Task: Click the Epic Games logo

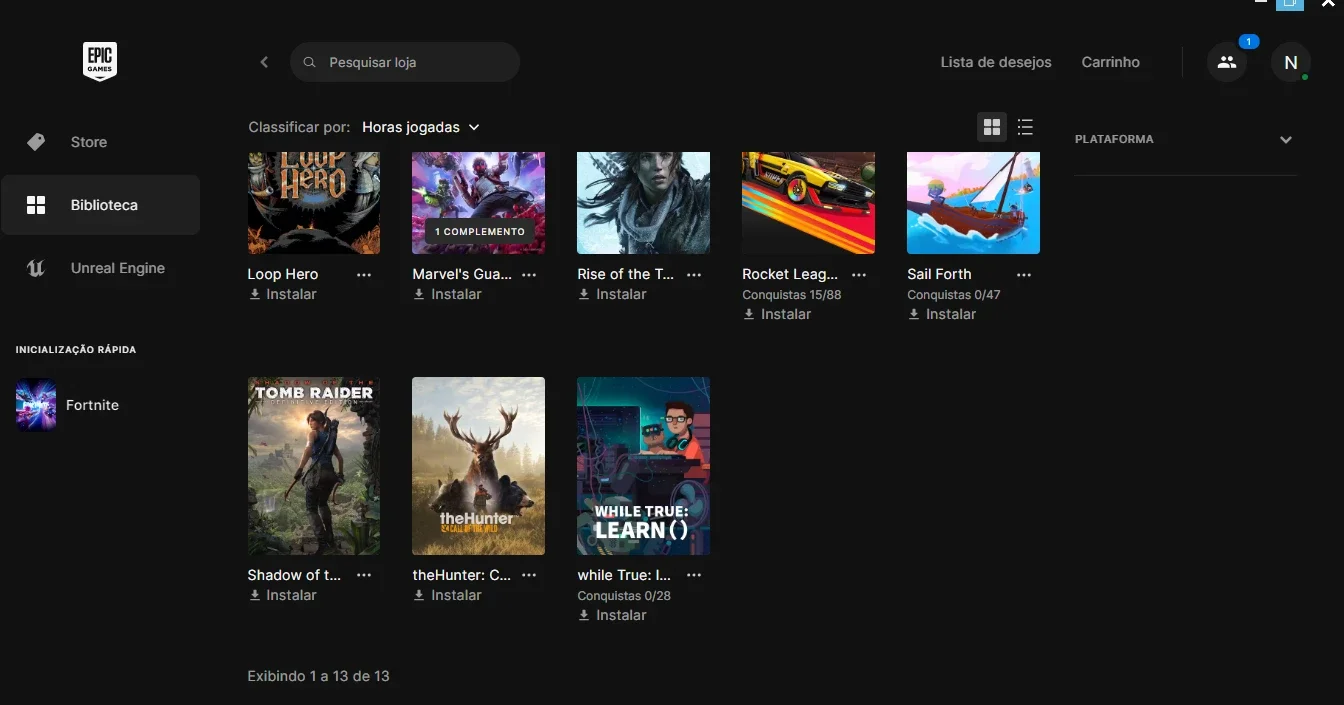Action: [x=100, y=61]
